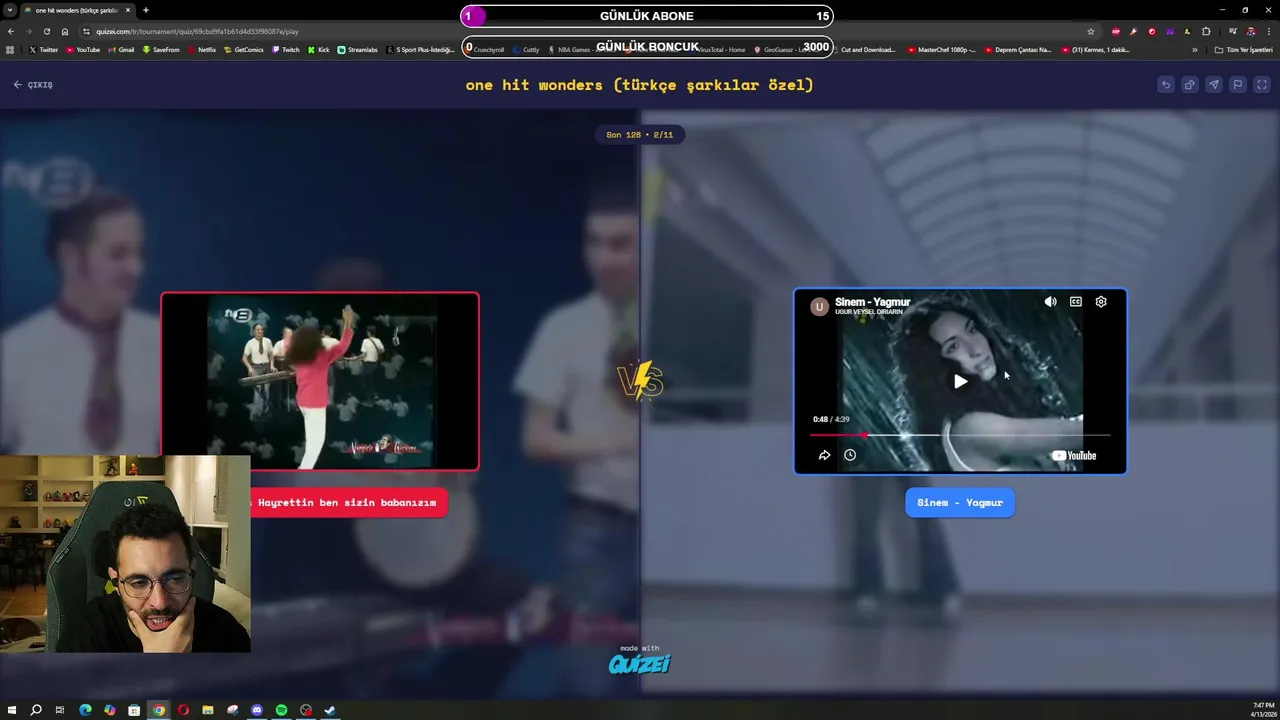Mute the YouTube video volume icon
This screenshot has width=1280, height=720.
tap(1050, 302)
